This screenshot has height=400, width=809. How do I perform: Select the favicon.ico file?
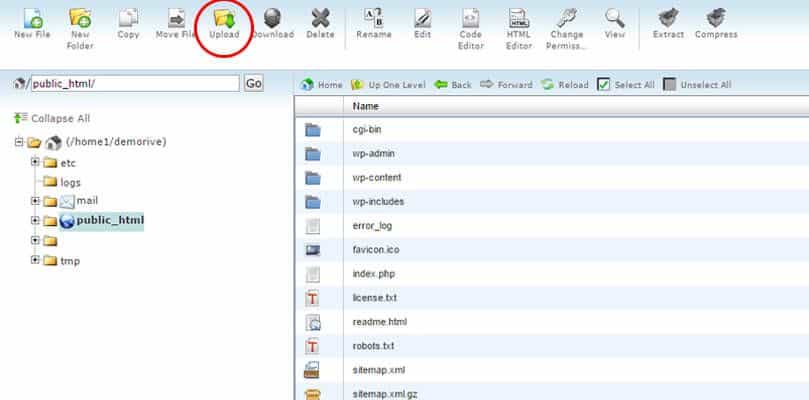coord(552,250)
